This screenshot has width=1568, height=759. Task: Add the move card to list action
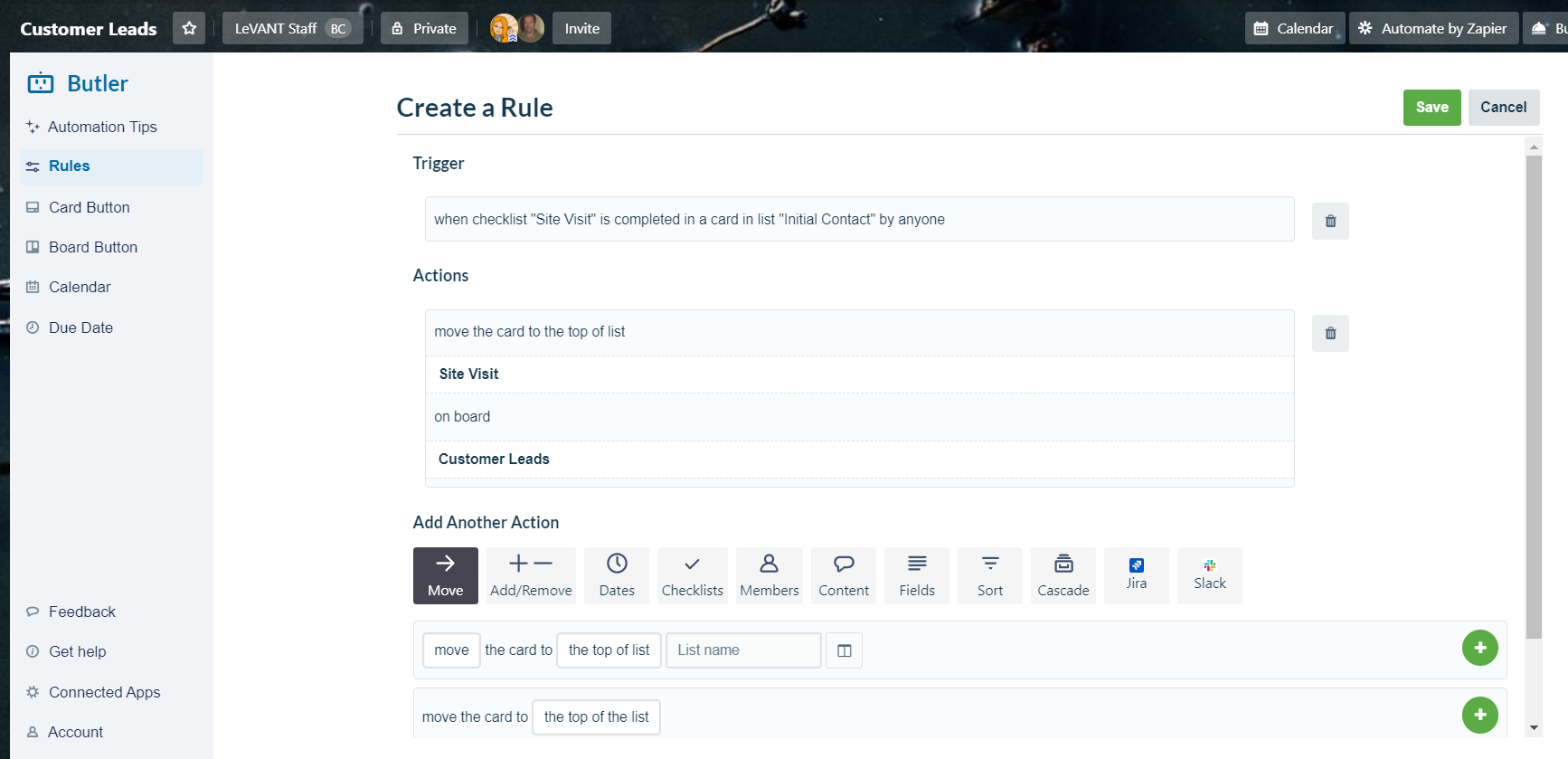1480,648
